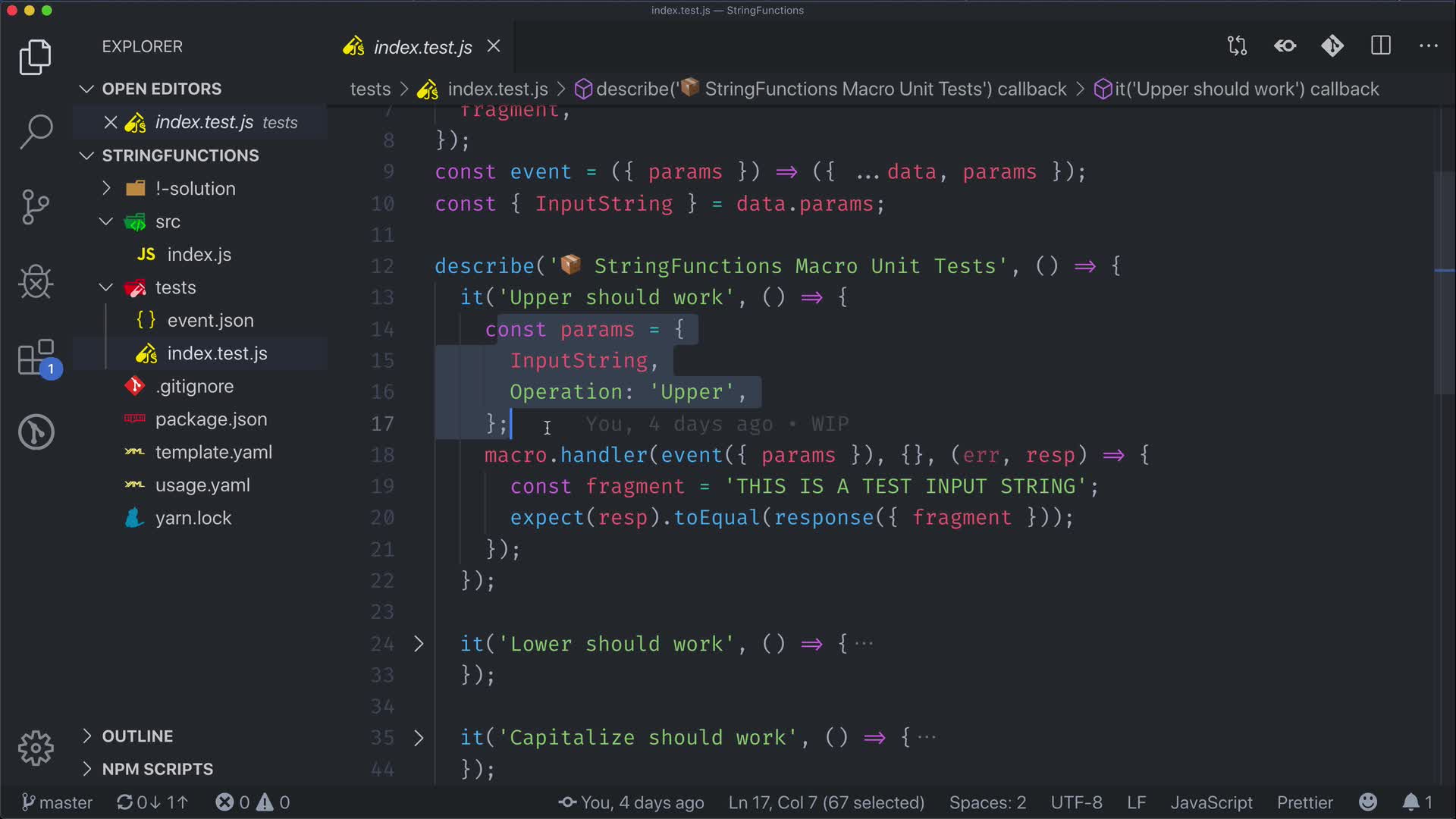This screenshot has width=1456, height=819.
Task: Change the JavaScript language mode
Action: point(1211,802)
